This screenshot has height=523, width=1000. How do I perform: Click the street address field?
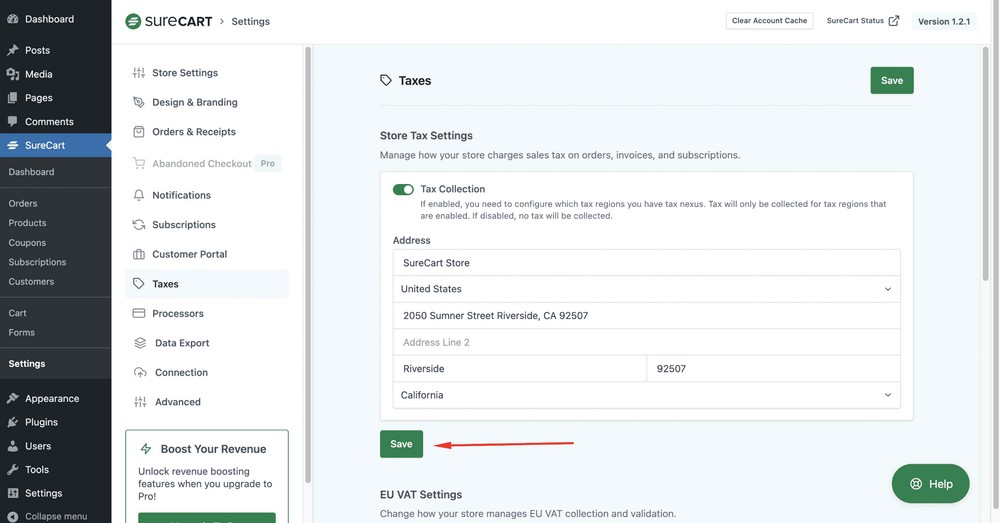[646, 316]
